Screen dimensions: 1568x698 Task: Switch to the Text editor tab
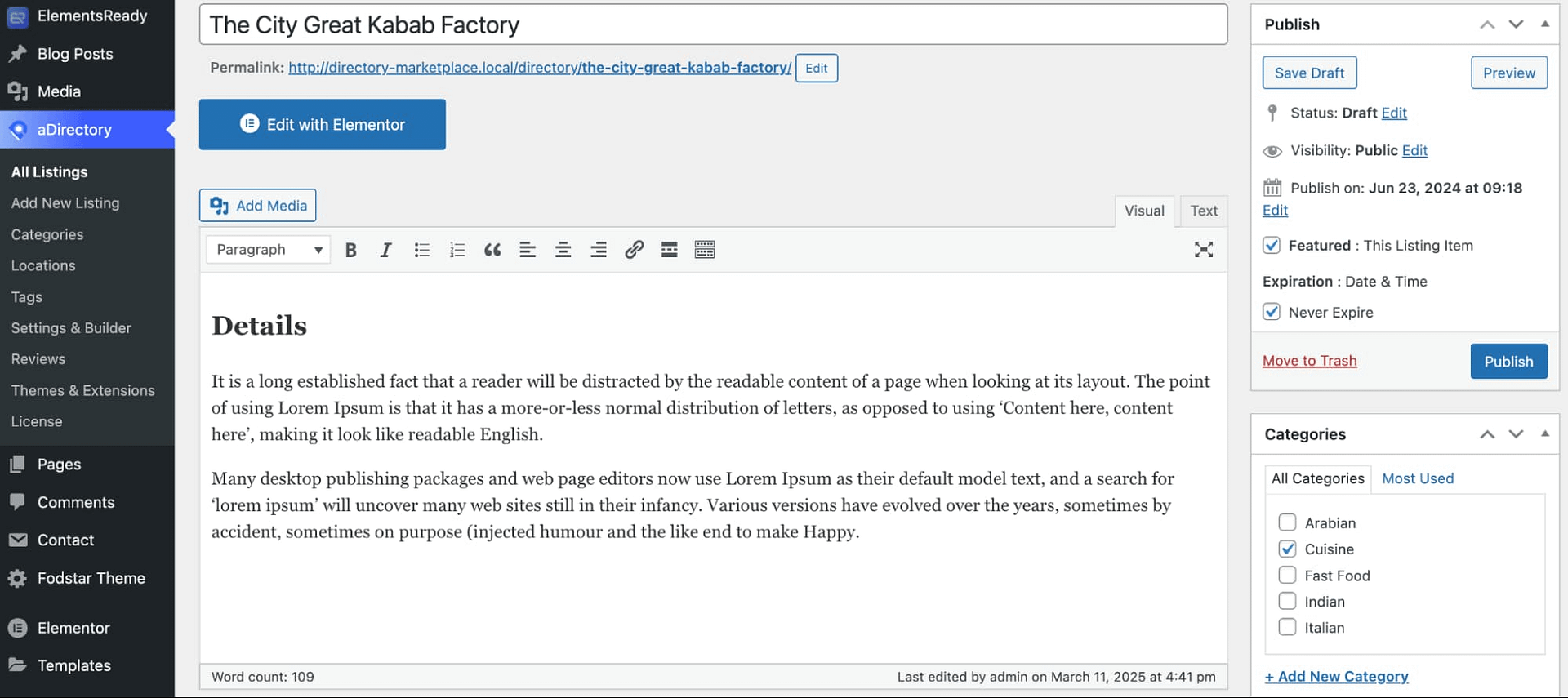(x=1203, y=211)
